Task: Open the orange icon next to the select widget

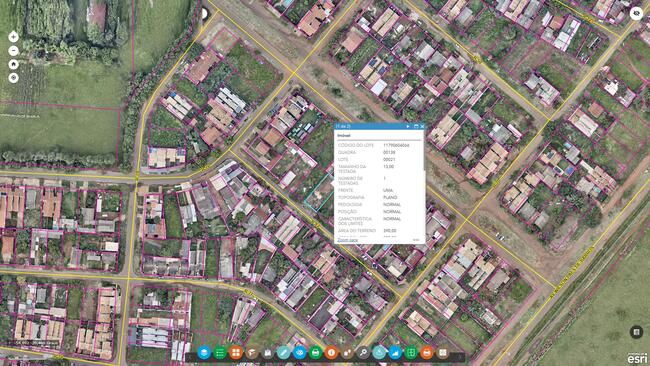Action: (427, 353)
